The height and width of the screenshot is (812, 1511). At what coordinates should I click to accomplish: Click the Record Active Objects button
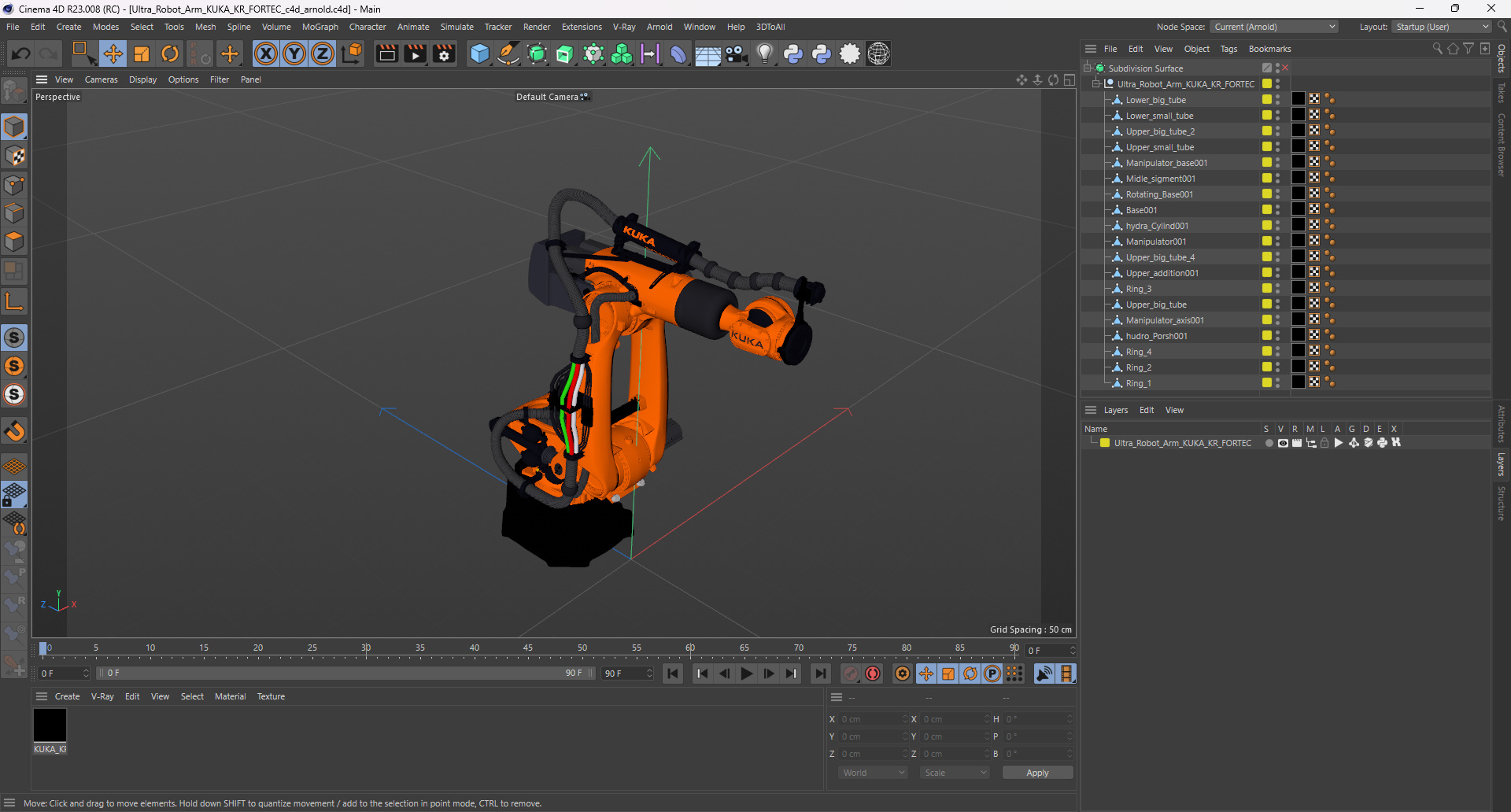point(851,674)
